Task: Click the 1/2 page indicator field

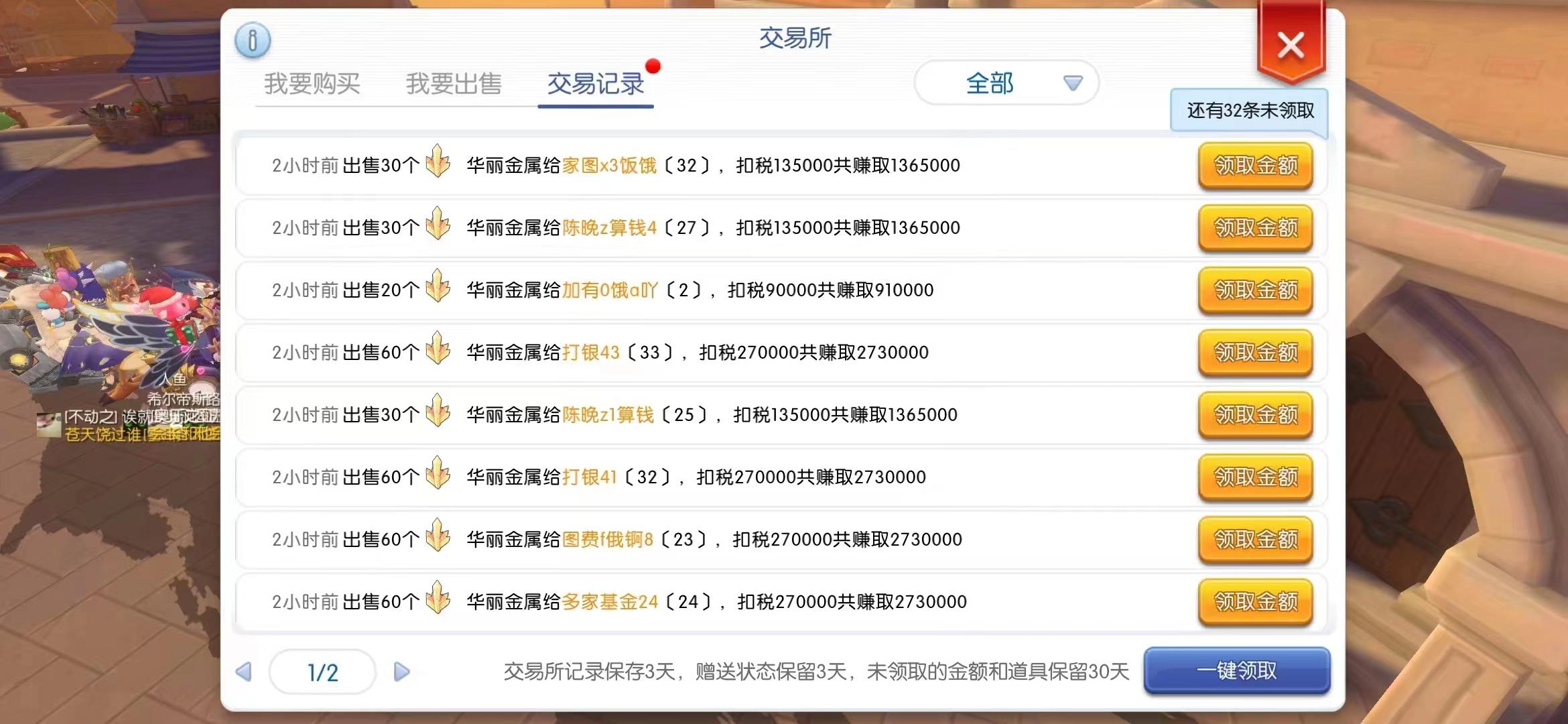Action: tap(322, 672)
